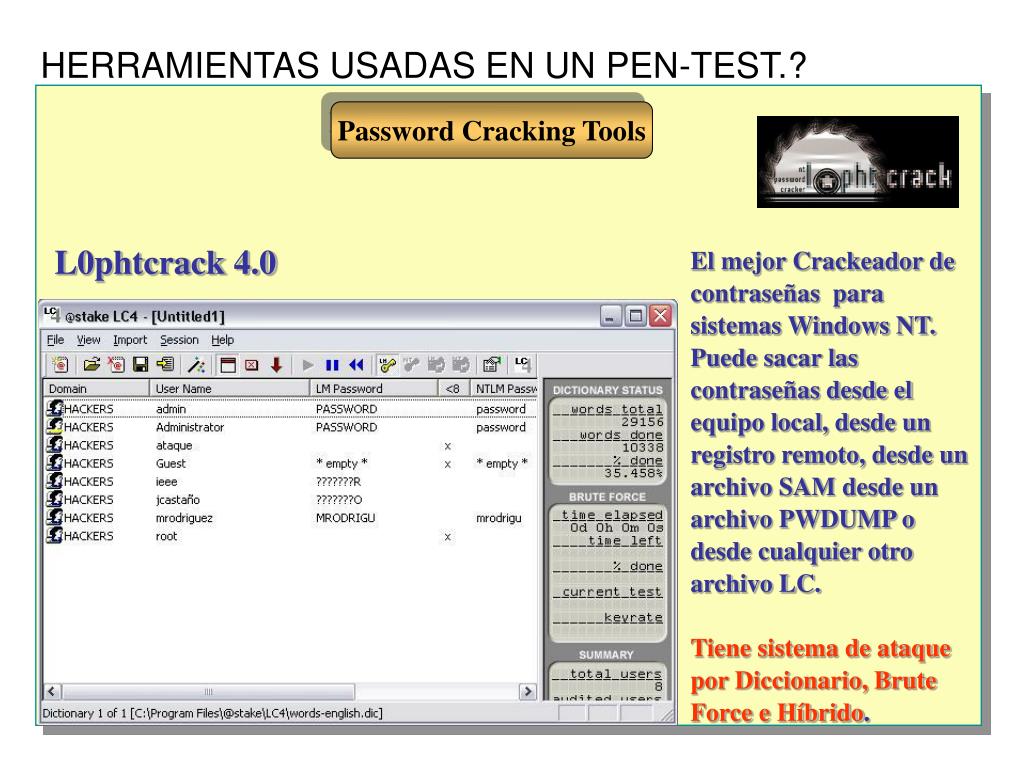This screenshot has width=1024, height=768.
Task: Click the user icon in the Administrator row
Action: click(55, 426)
